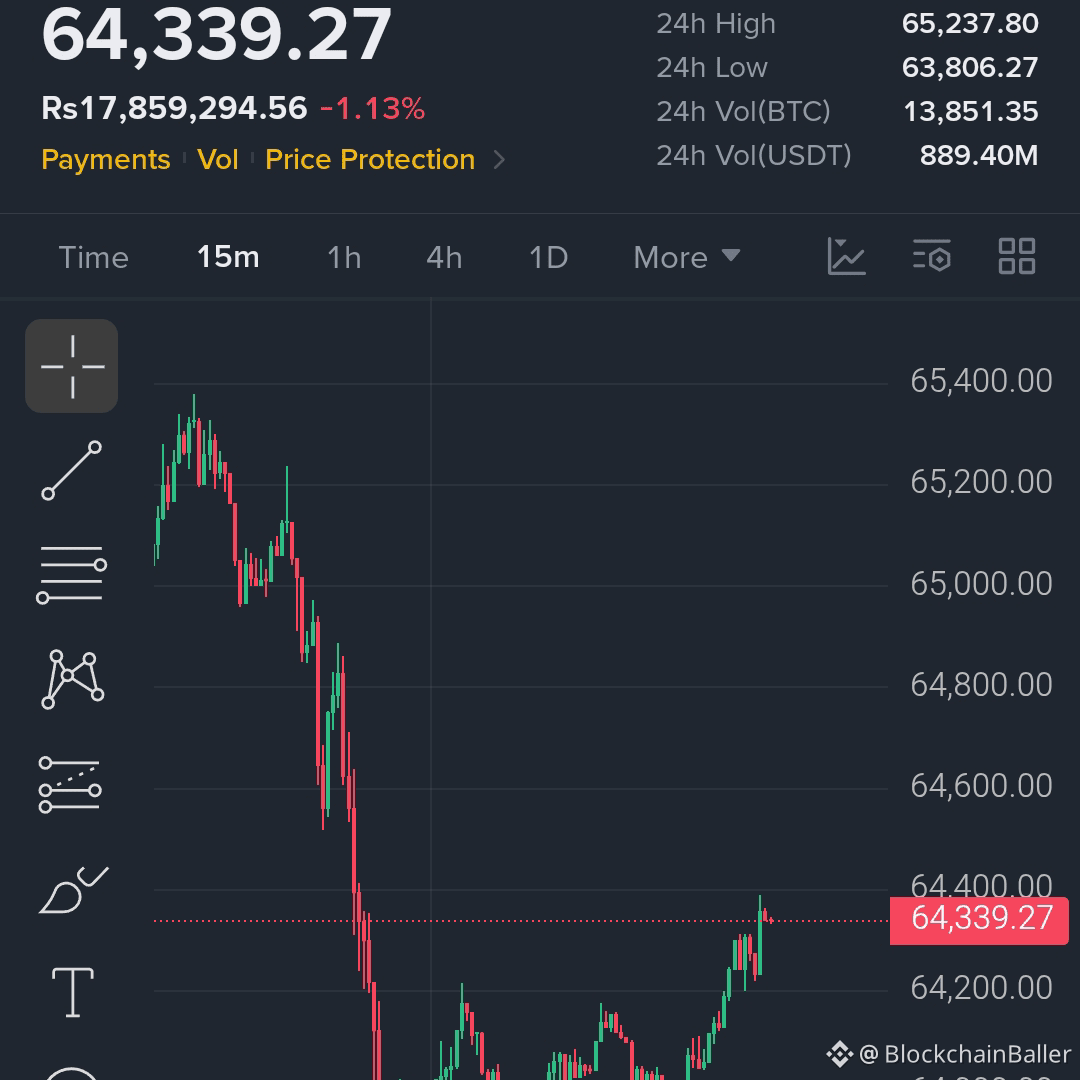Select the XABCD pattern drawing tool
The width and height of the screenshot is (1080, 1080).
(72, 679)
